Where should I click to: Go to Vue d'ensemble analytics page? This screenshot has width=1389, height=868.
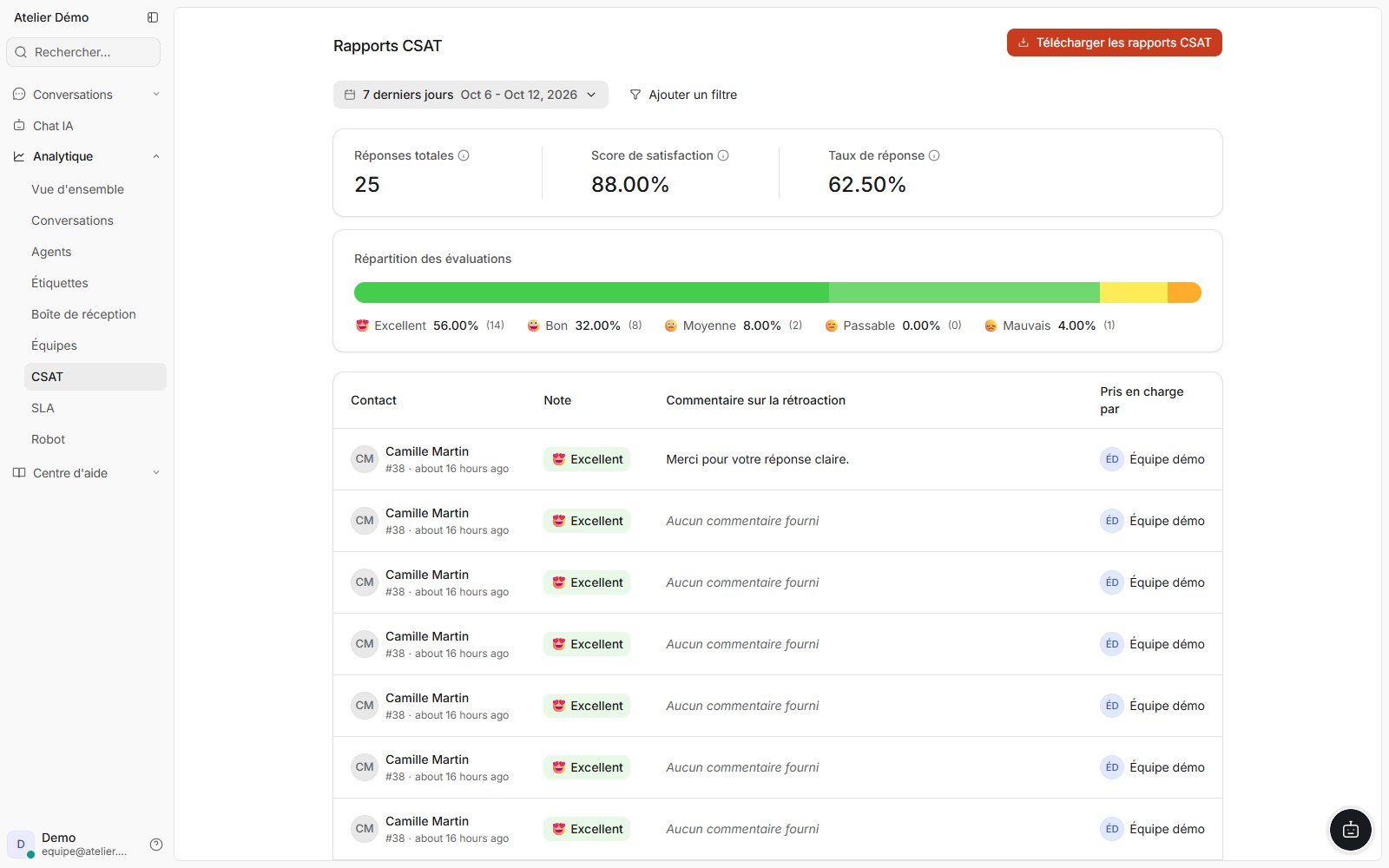[x=95, y=189]
